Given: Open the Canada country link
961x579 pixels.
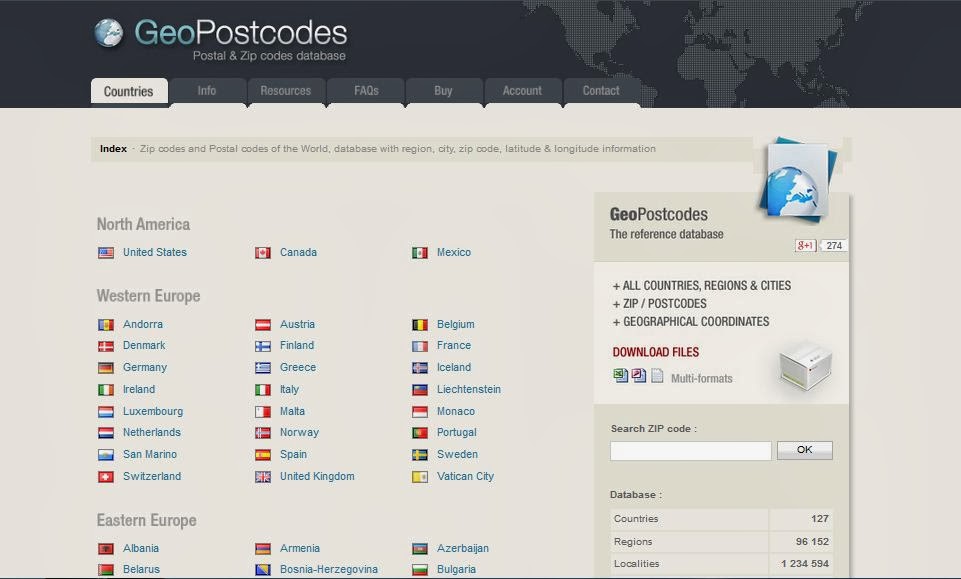Looking at the screenshot, I should click(x=298, y=252).
